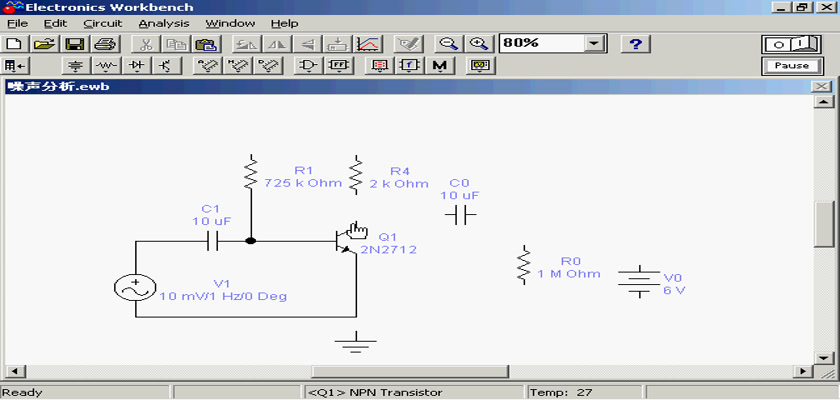Viewport: 840px width, 400px height.
Task: Open Help with question mark button
Action: pos(635,44)
